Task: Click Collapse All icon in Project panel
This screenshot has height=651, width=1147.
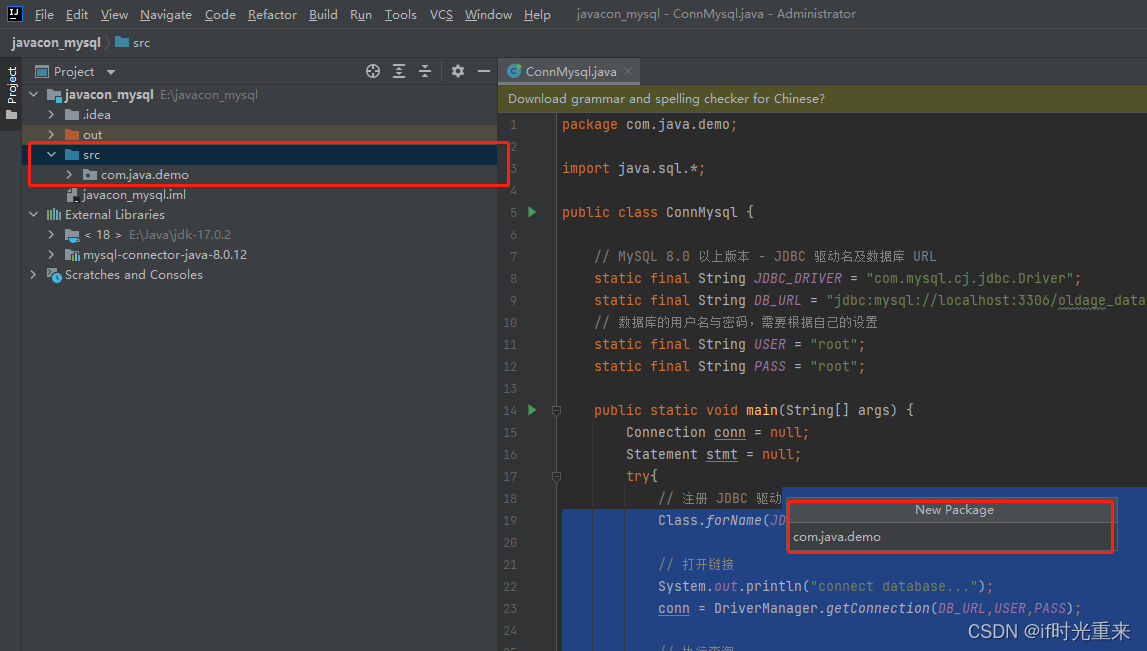Action: 425,71
